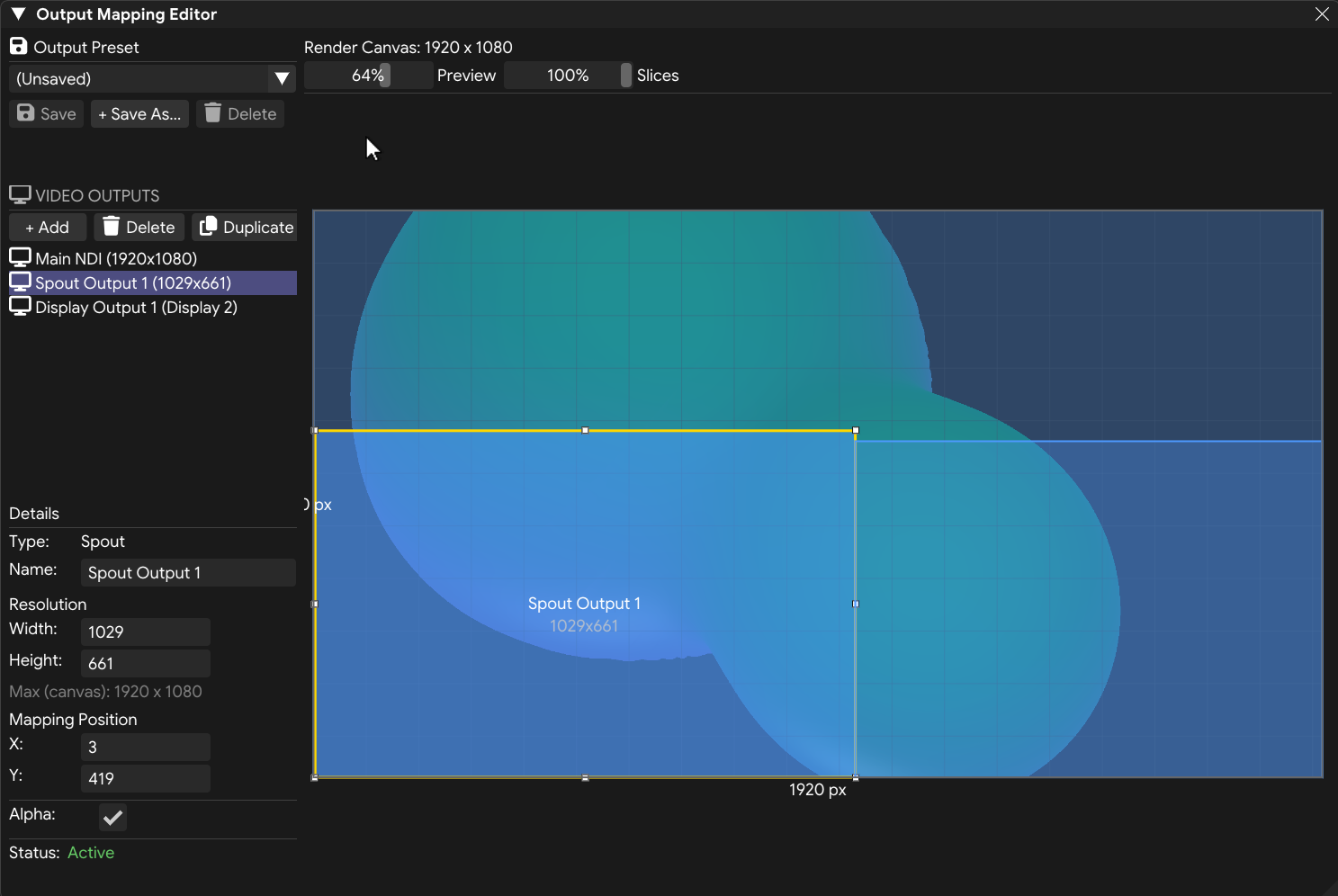The image size is (1338, 896).
Task: Collapse the Output Mapping Editor triangle
Action: pyautogui.click(x=18, y=14)
